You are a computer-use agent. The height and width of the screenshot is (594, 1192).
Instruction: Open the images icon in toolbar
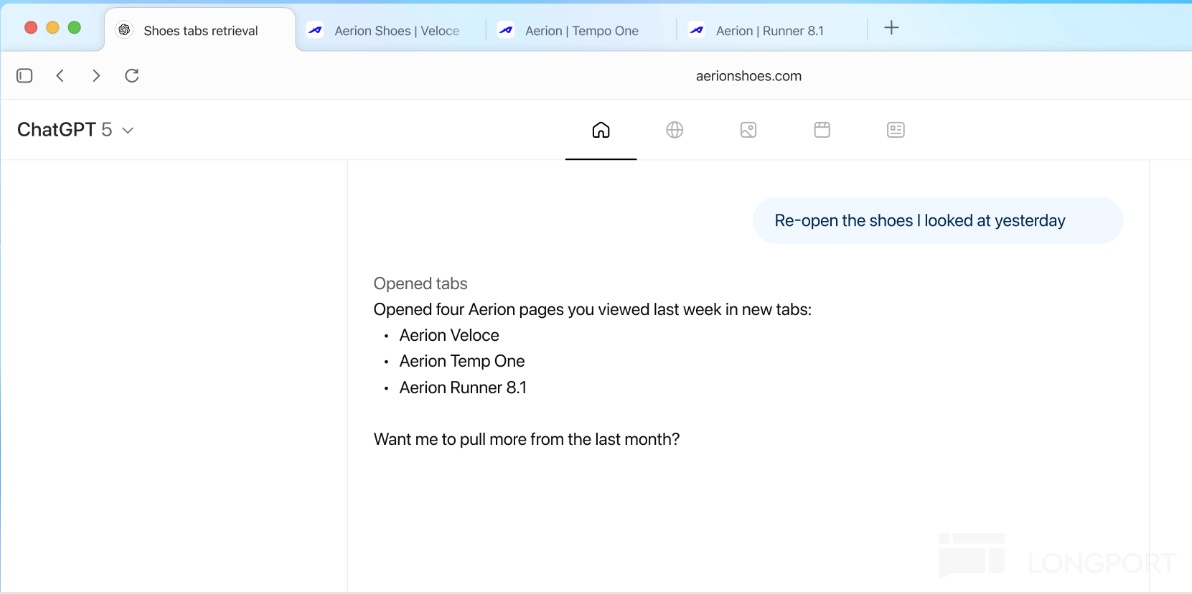click(x=748, y=130)
